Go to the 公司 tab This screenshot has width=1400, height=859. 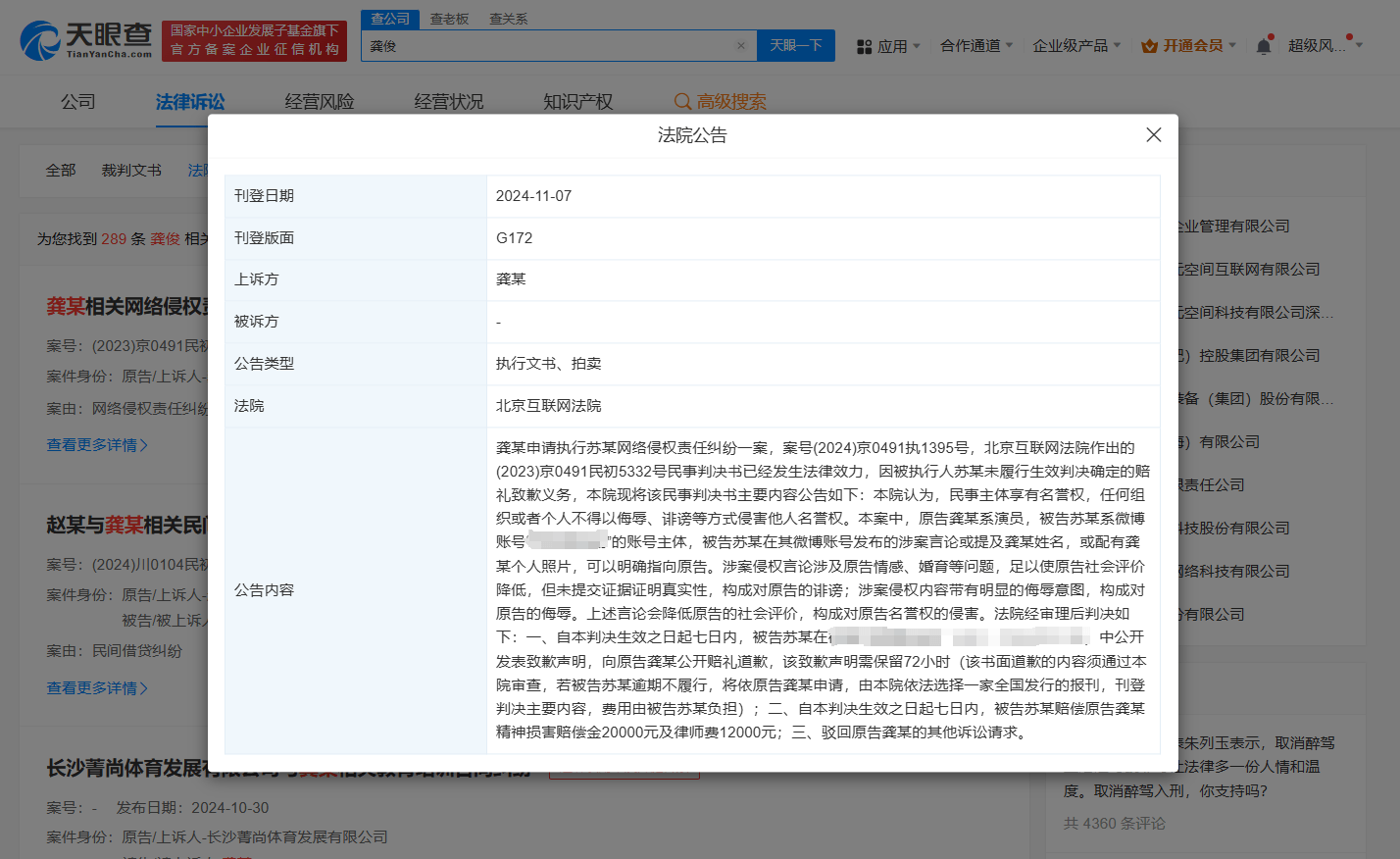pos(78,102)
